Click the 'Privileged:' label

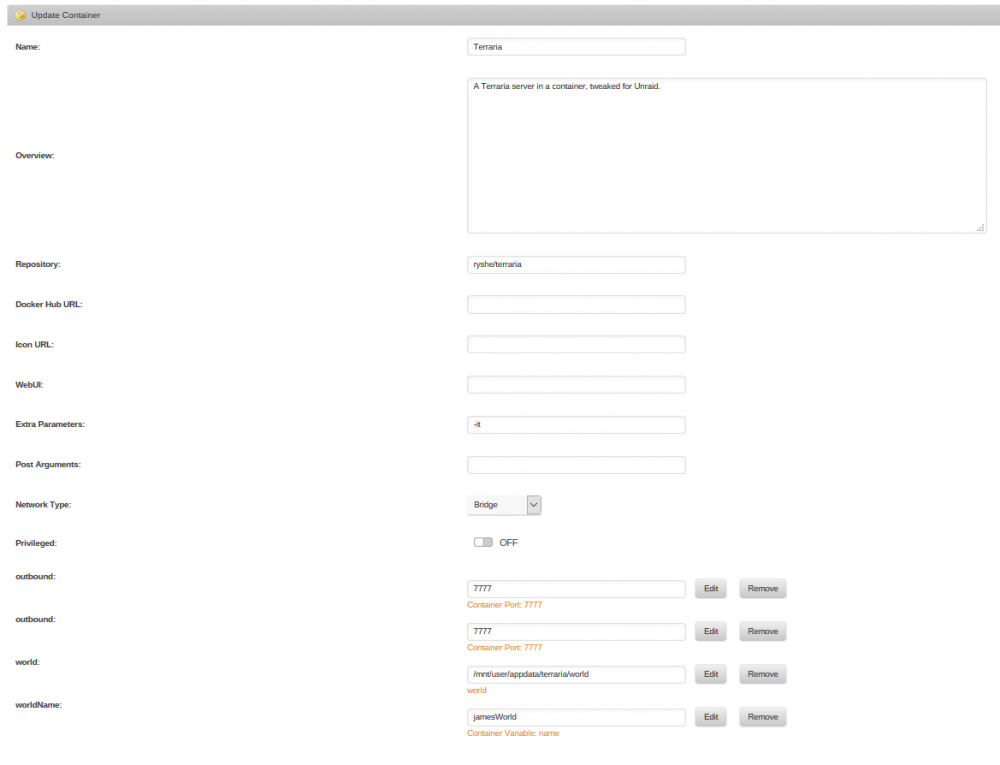[36, 543]
